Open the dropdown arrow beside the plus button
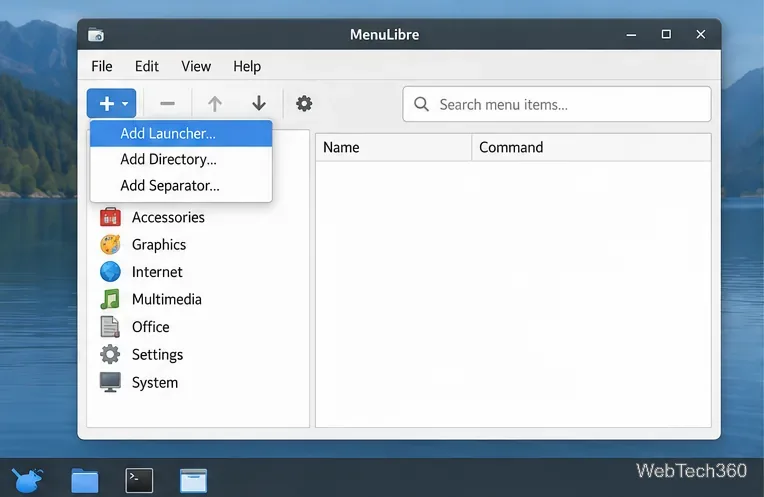The width and height of the screenshot is (764, 497). [125, 104]
